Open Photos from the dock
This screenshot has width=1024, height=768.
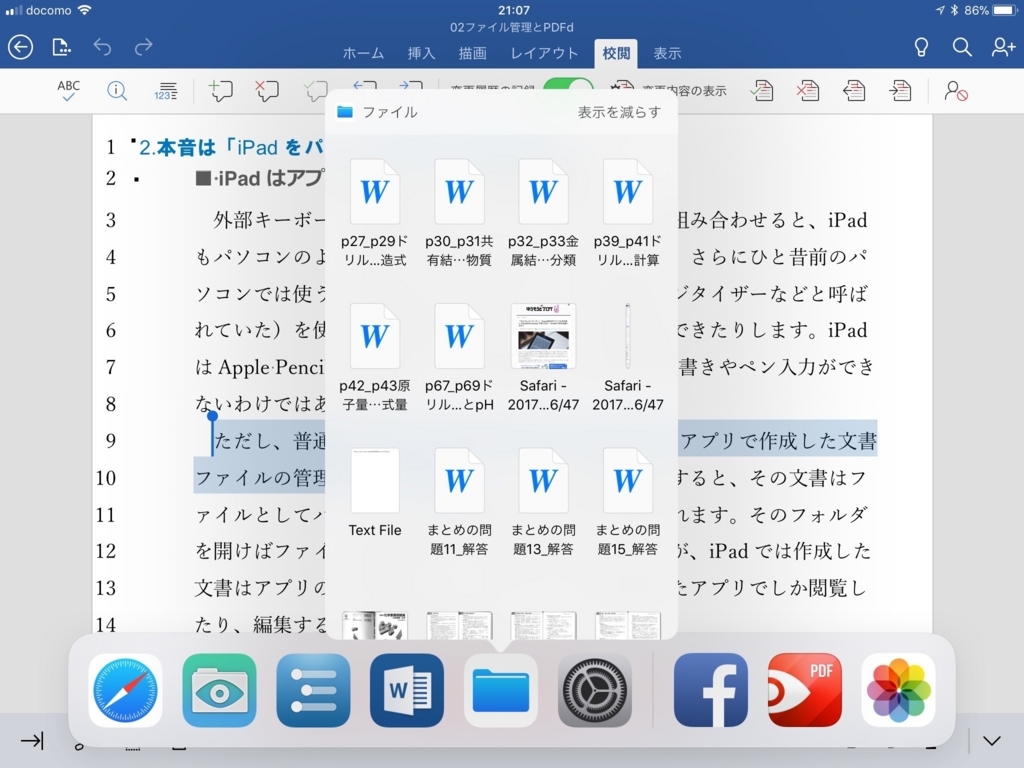[898, 690]
